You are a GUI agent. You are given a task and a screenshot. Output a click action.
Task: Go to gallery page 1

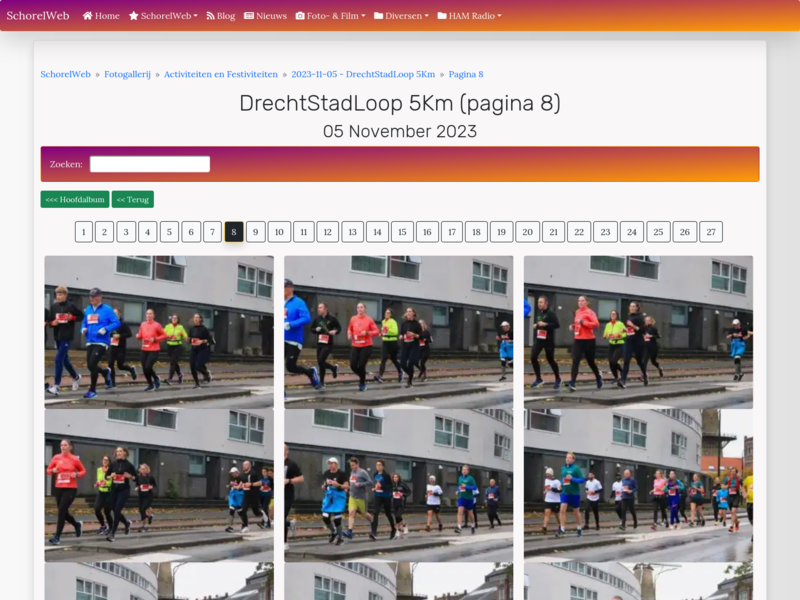click(84, 232)
